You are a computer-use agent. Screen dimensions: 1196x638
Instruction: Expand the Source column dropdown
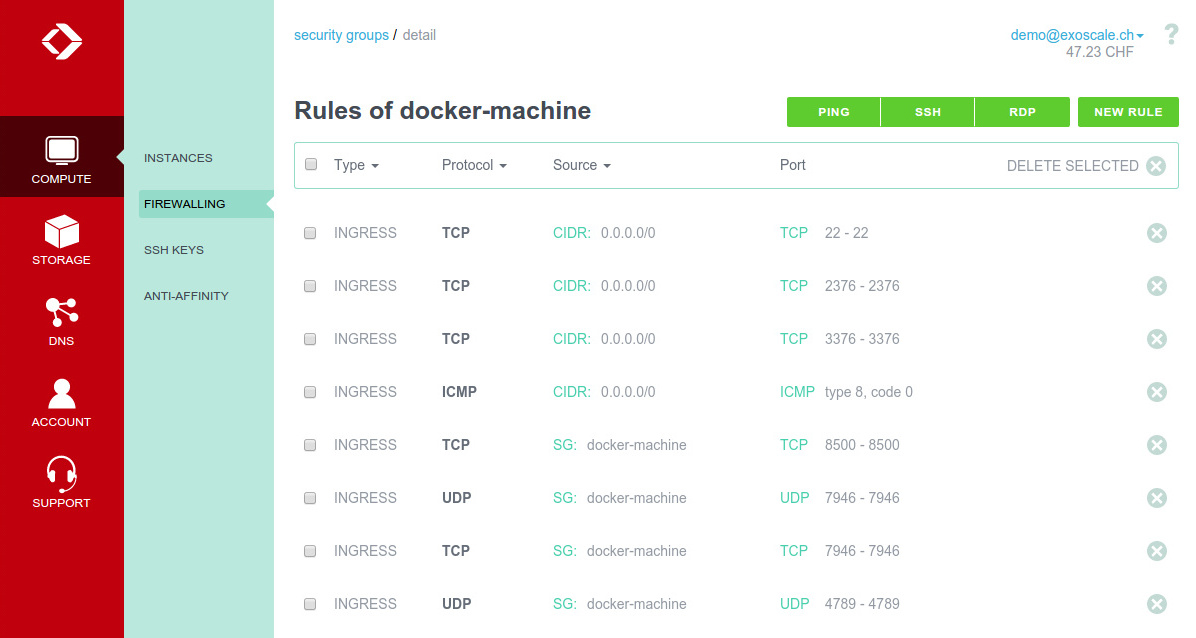coord(582,164)
